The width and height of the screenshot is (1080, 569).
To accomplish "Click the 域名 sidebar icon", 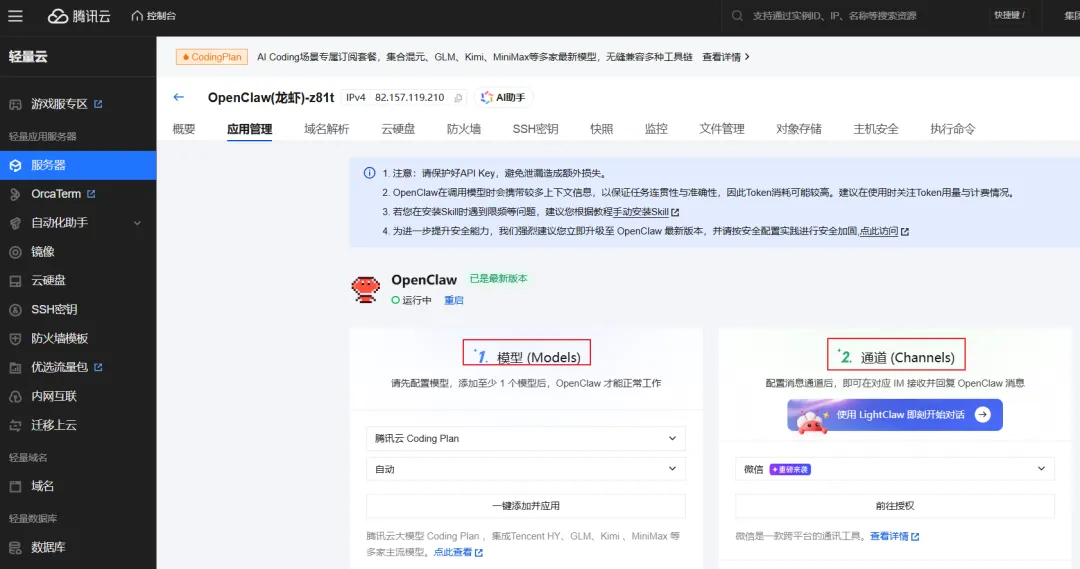I will [15, 486].
